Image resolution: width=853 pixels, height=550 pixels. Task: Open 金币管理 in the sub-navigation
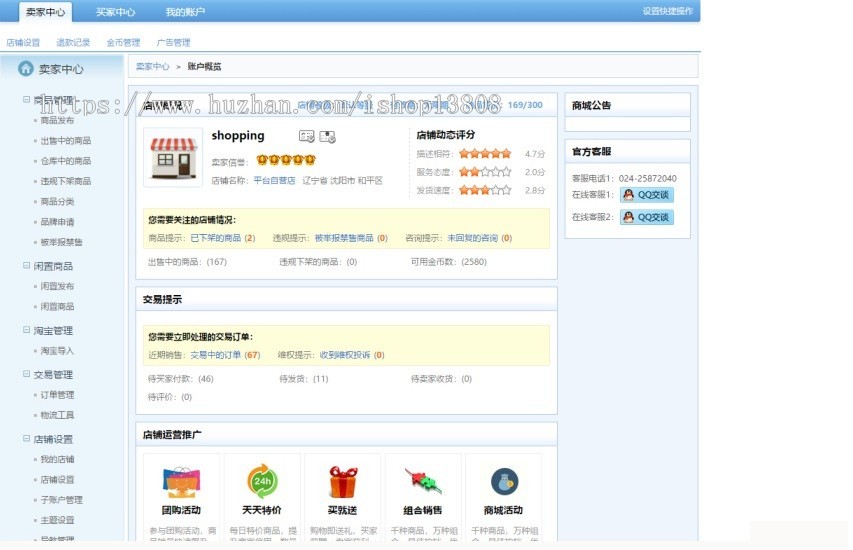[123, 43]
